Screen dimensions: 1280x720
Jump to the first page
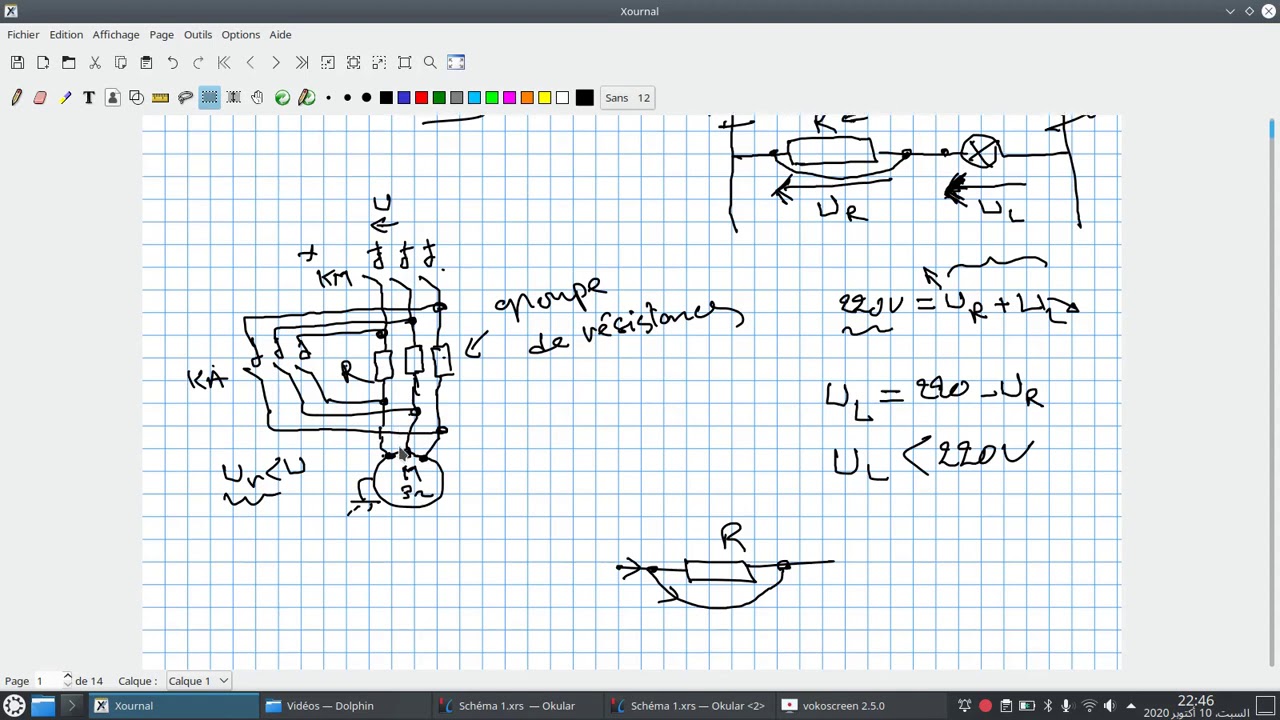[224, 63]
